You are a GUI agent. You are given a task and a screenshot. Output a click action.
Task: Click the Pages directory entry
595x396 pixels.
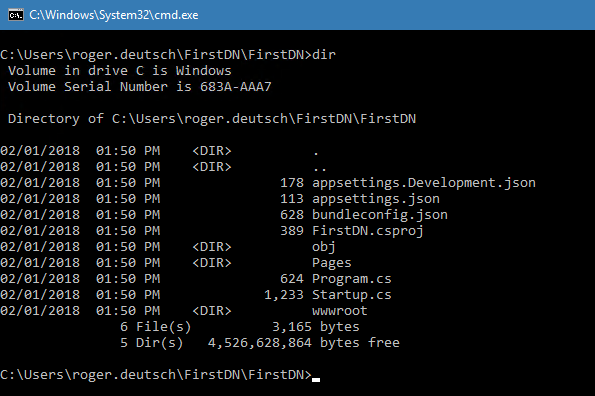tap(332, 263)
